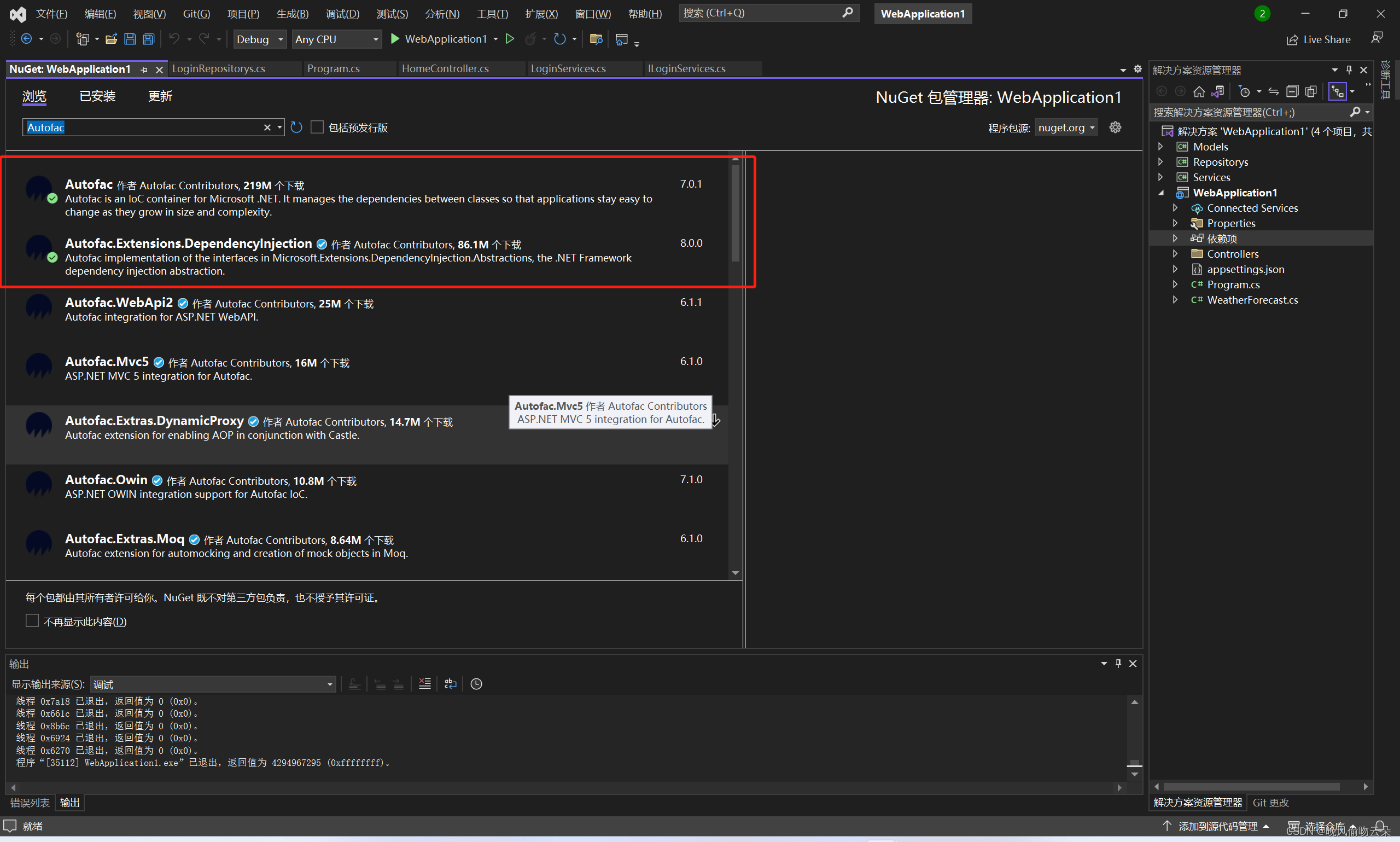The height and width of the screenshot is (842, 1400).
Task: Pin the NuGet WebApplication1 tab
Action: click(x=144, y=70)
